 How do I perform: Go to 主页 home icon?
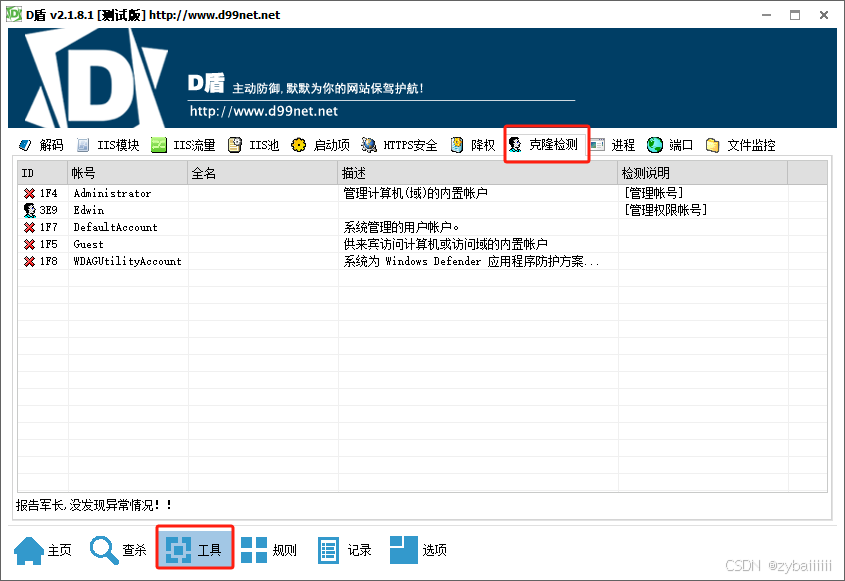[x=29, y=550]
